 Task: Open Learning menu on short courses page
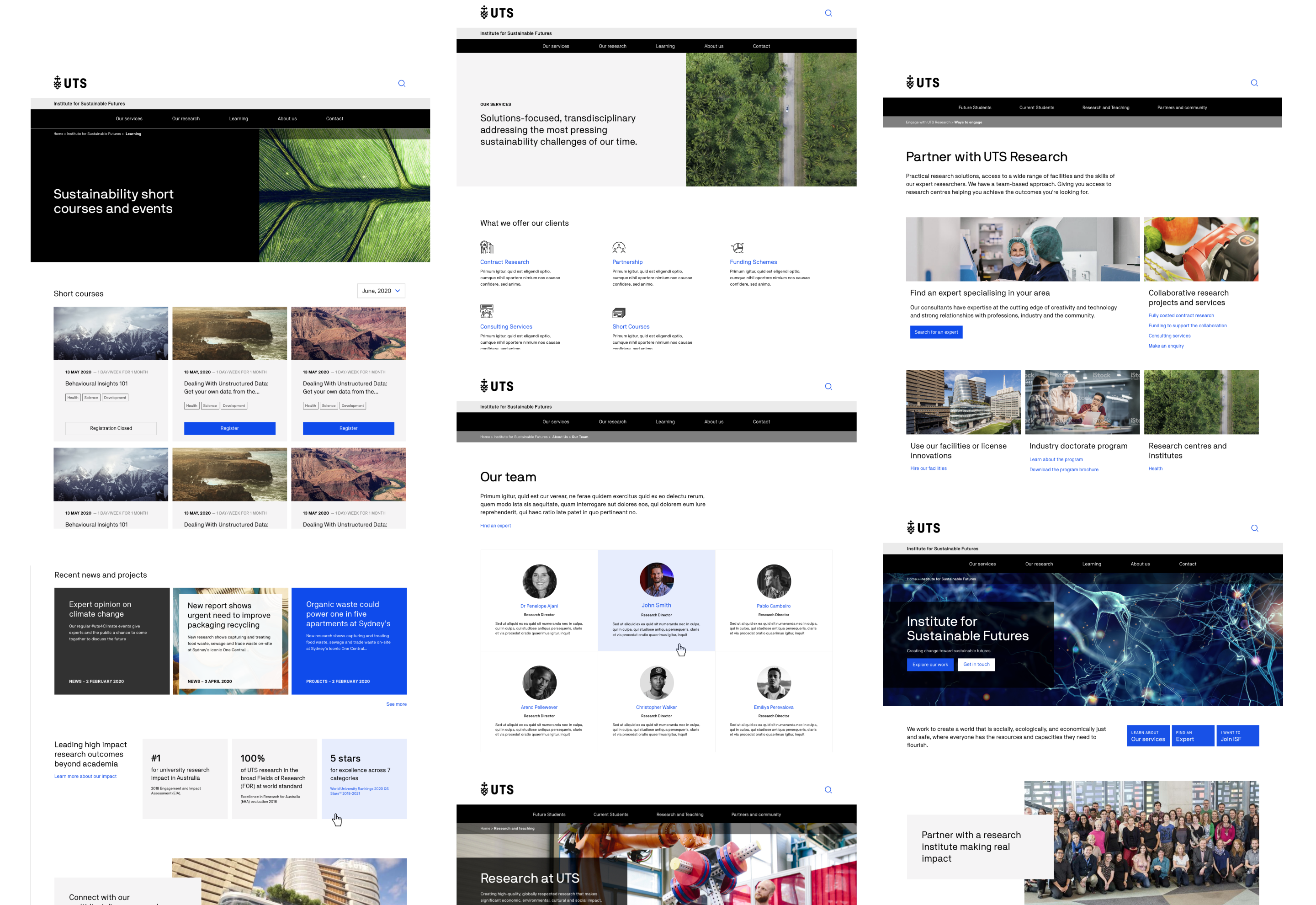point(239,118)
